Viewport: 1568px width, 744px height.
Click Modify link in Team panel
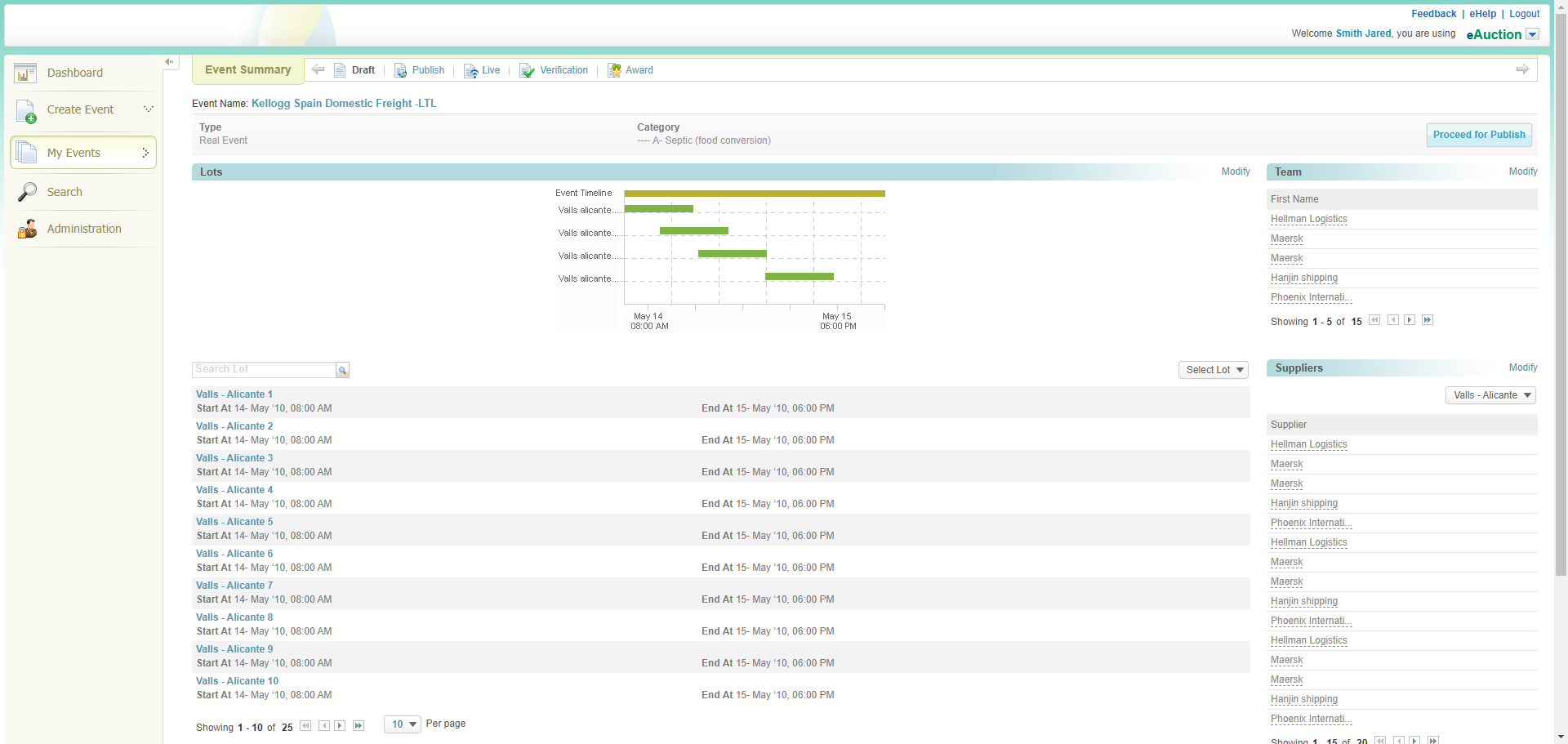point(1522,172)
